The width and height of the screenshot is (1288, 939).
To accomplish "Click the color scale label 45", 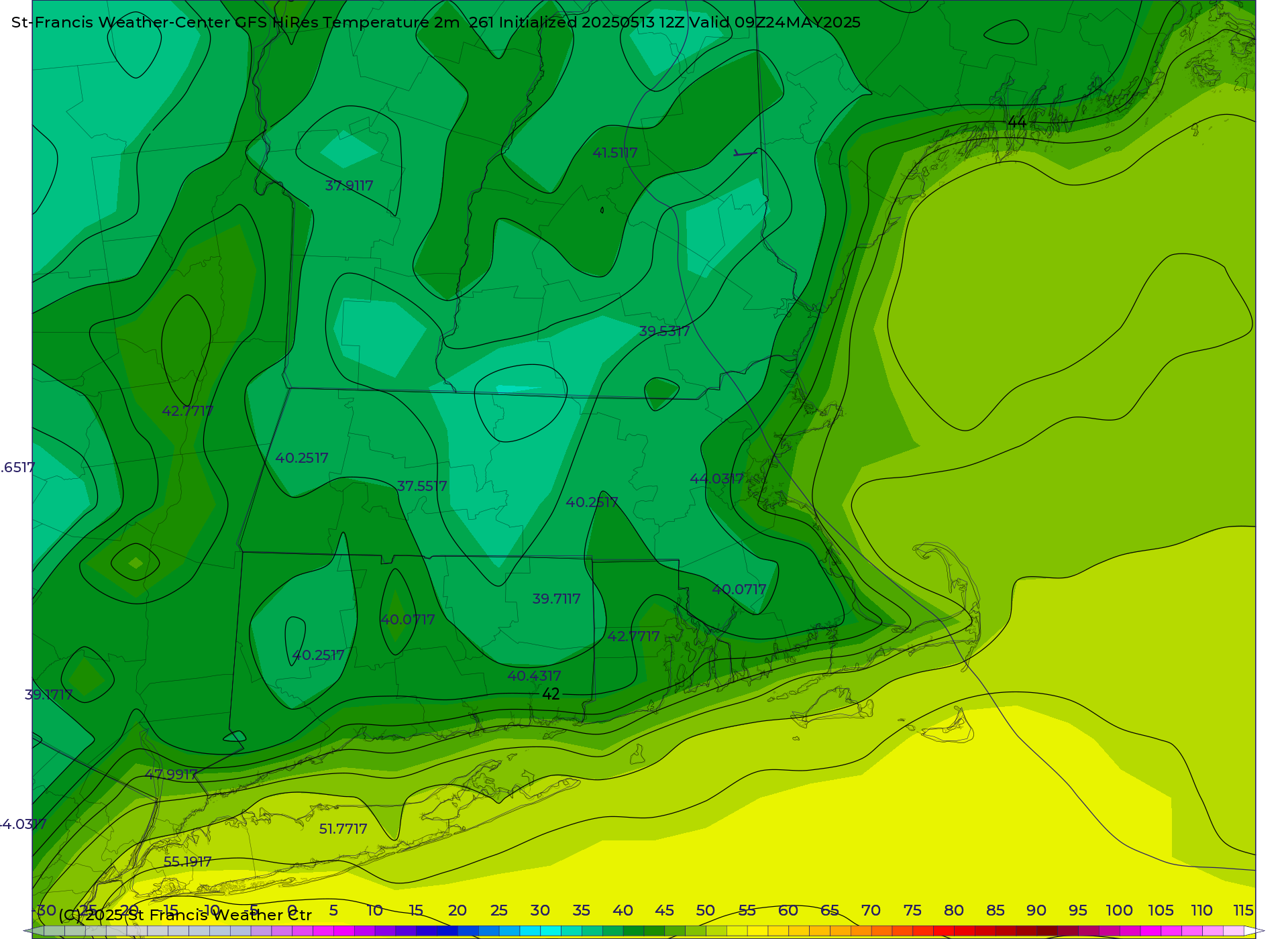I will tap(664, 910).
